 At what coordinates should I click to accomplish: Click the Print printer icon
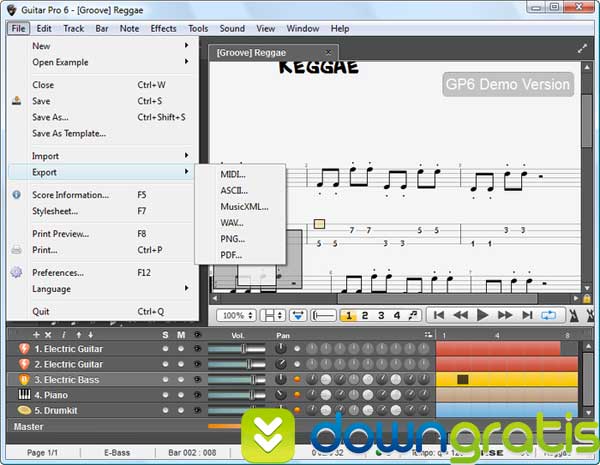point(16,250)
